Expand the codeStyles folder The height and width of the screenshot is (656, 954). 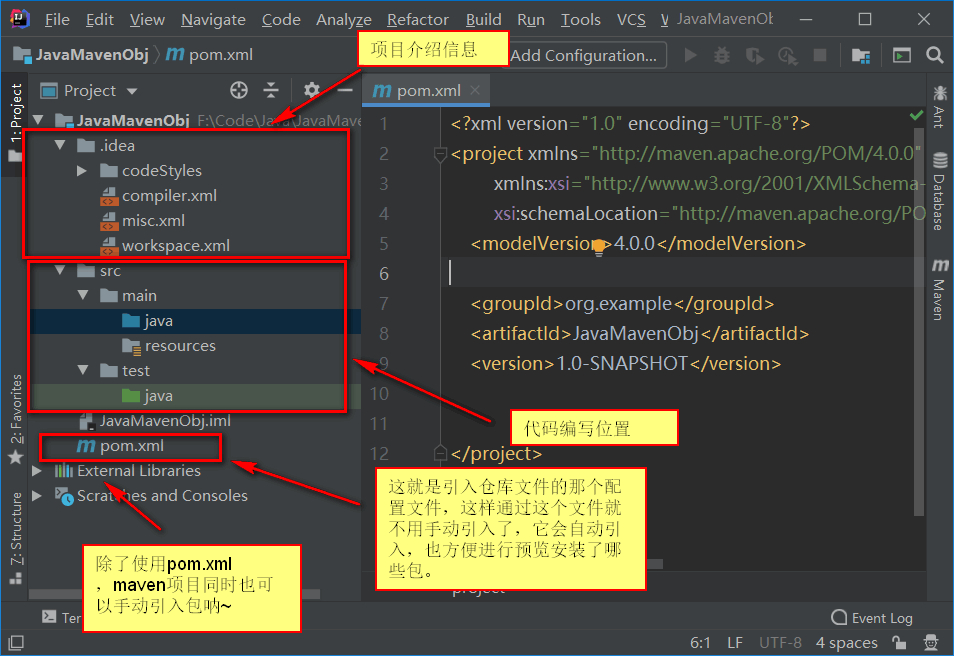point(83,171)
